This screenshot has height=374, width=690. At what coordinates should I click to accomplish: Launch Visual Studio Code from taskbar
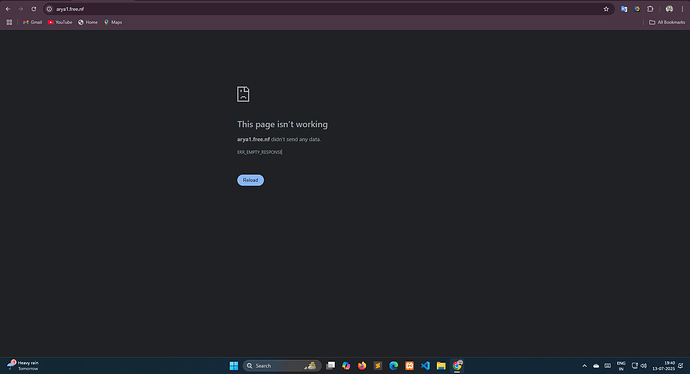[425, 366]
